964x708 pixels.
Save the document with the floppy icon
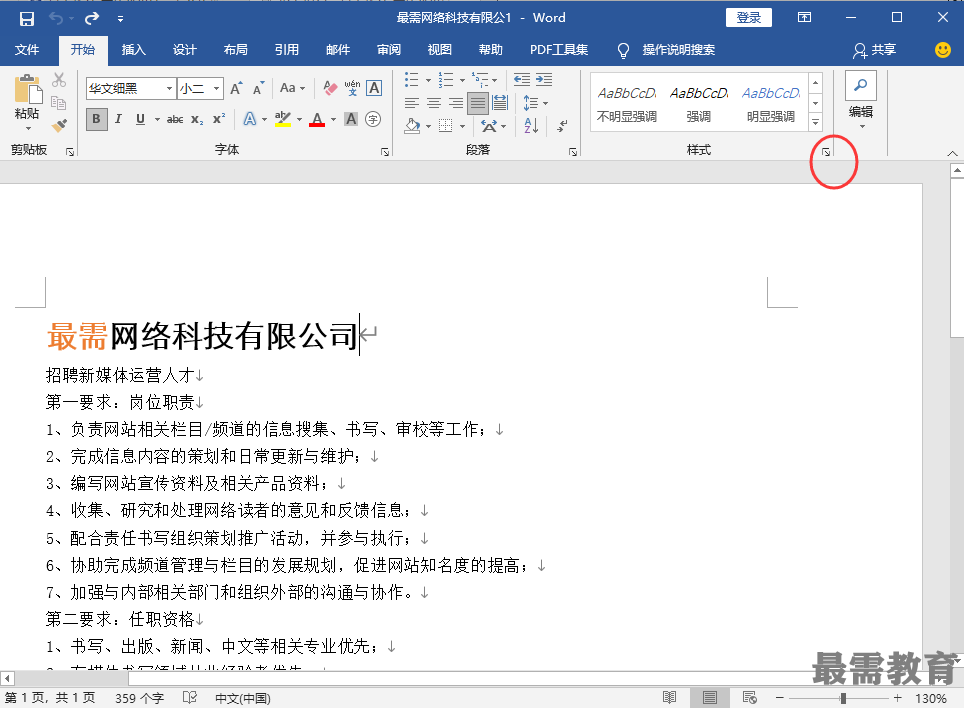click(26, 18)
